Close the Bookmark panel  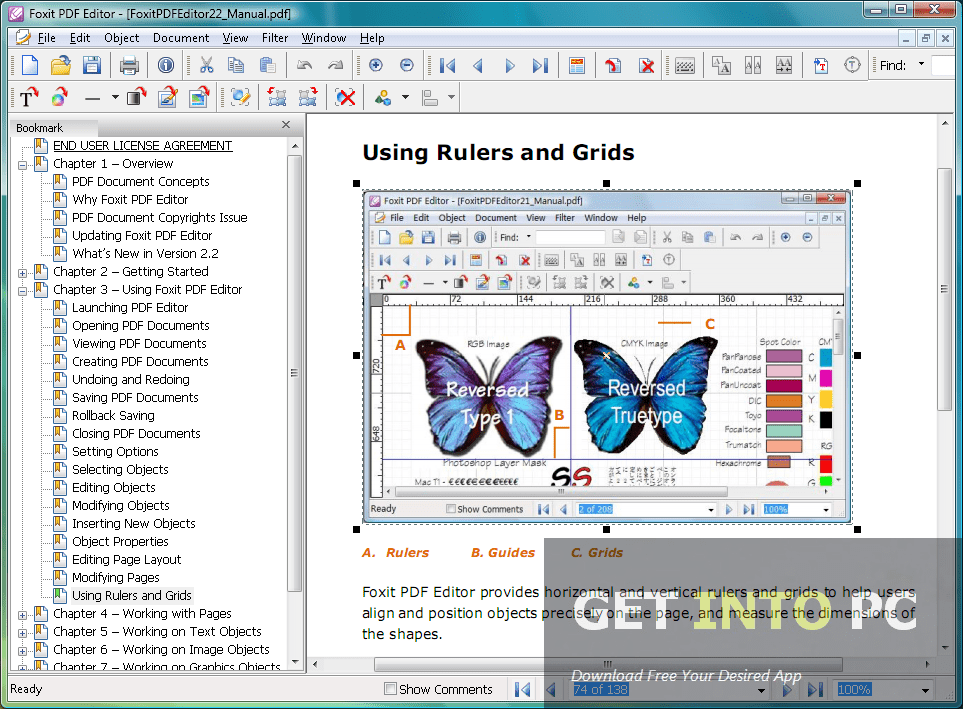(286, 125)
